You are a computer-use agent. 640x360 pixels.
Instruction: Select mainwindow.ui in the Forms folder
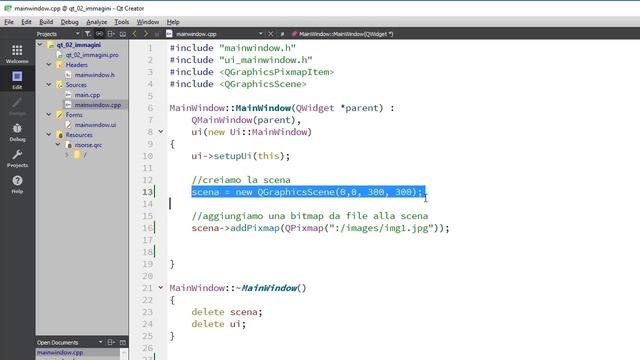pyautogui.click(x=95, y=125)
